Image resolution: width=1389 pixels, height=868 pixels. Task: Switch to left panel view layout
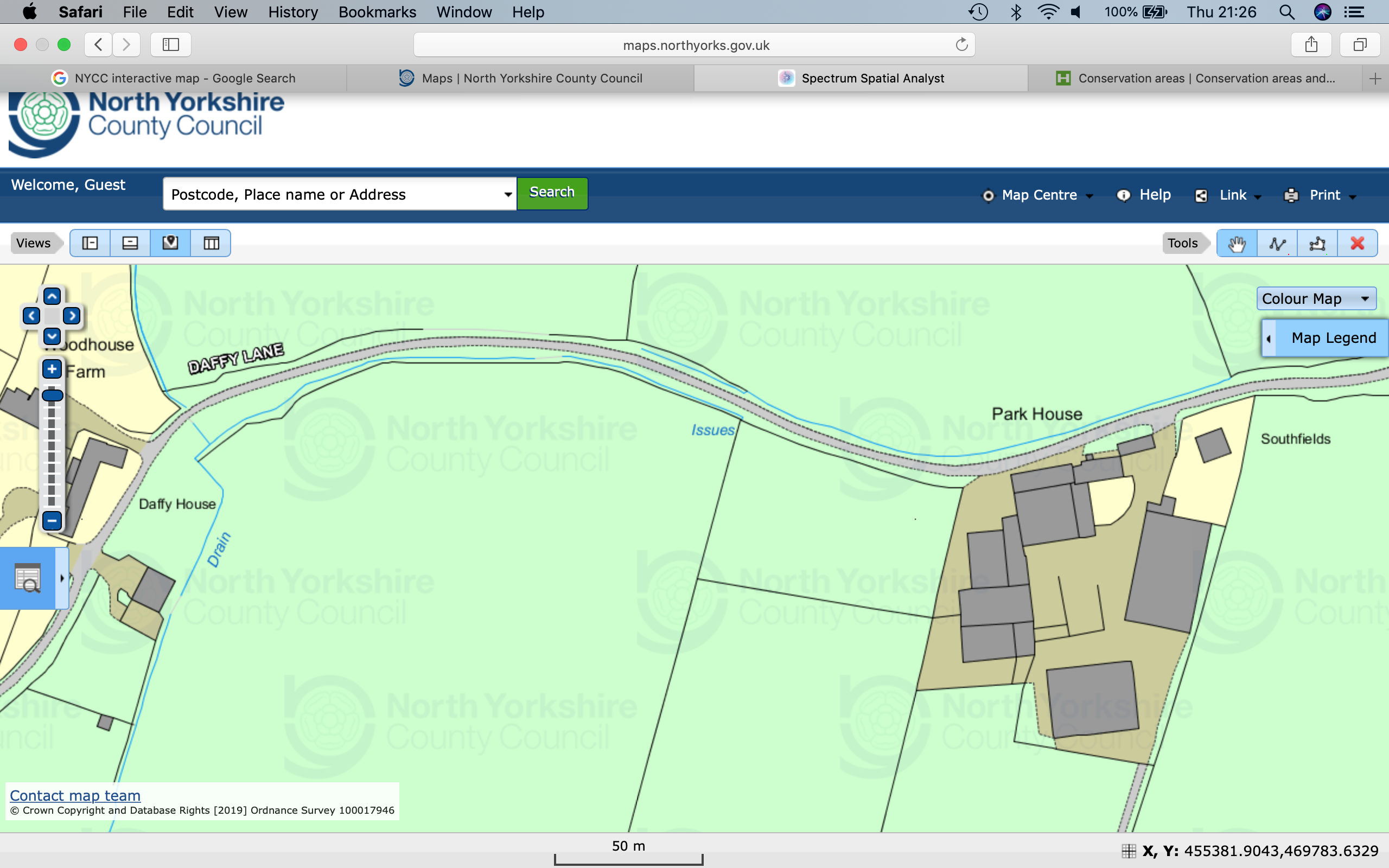(90, 244)
